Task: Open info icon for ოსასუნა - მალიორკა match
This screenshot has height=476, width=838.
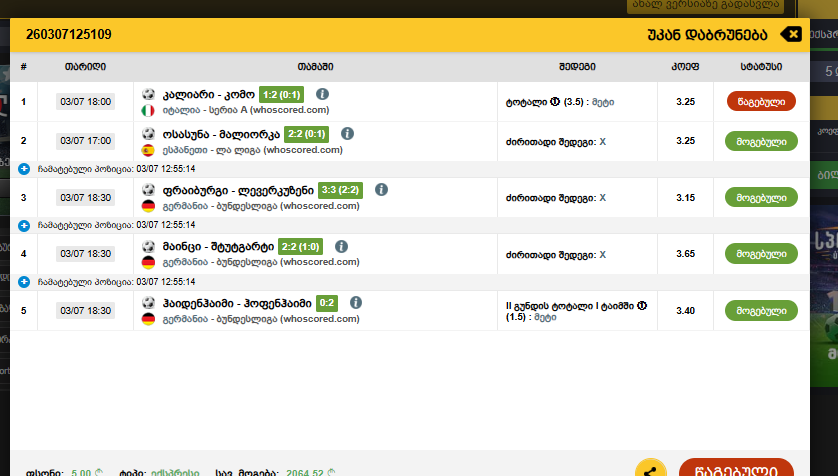Action: pos(347,134)
